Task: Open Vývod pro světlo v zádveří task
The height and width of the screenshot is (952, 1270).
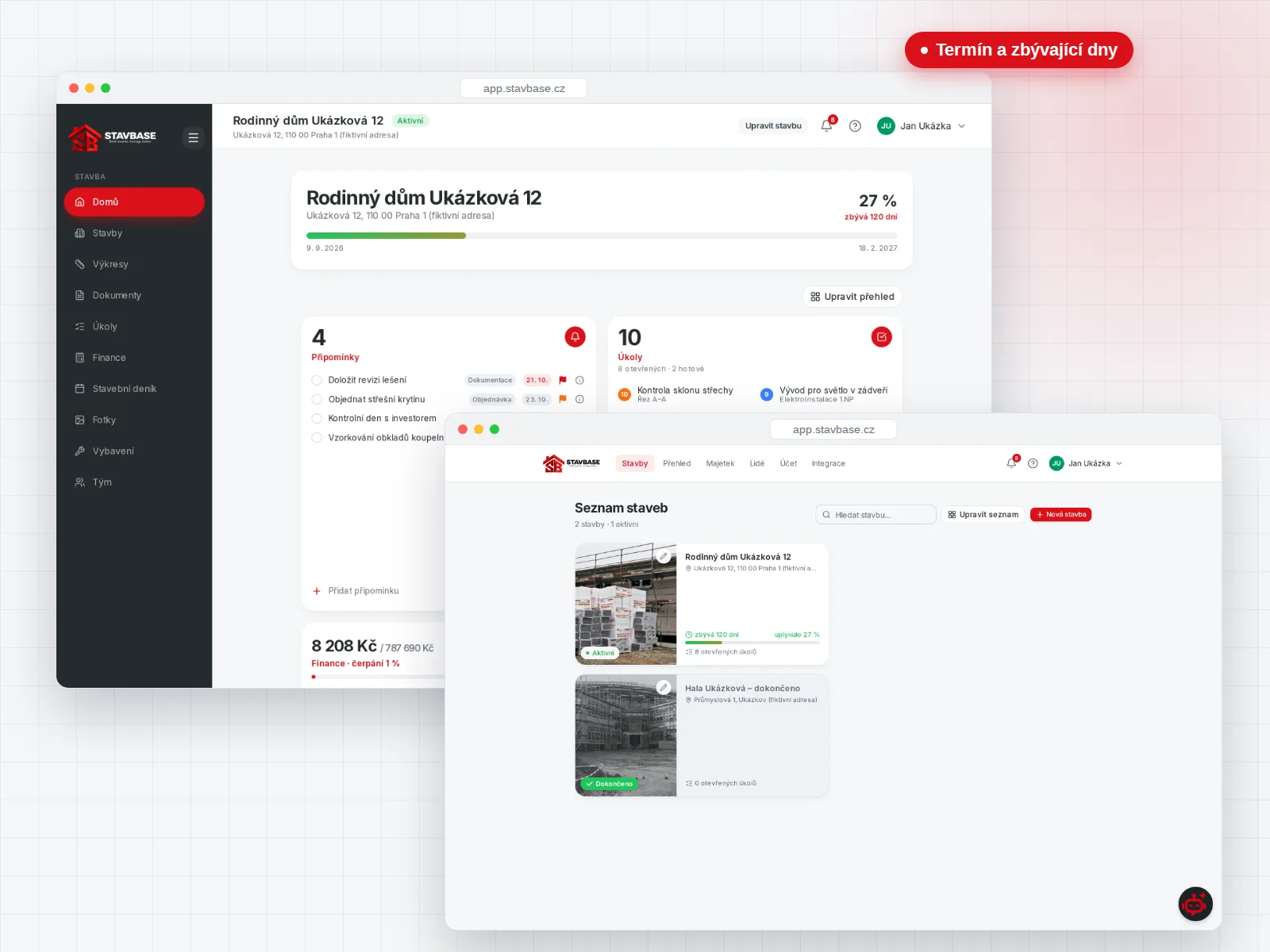Action: (x=824, y=394)
